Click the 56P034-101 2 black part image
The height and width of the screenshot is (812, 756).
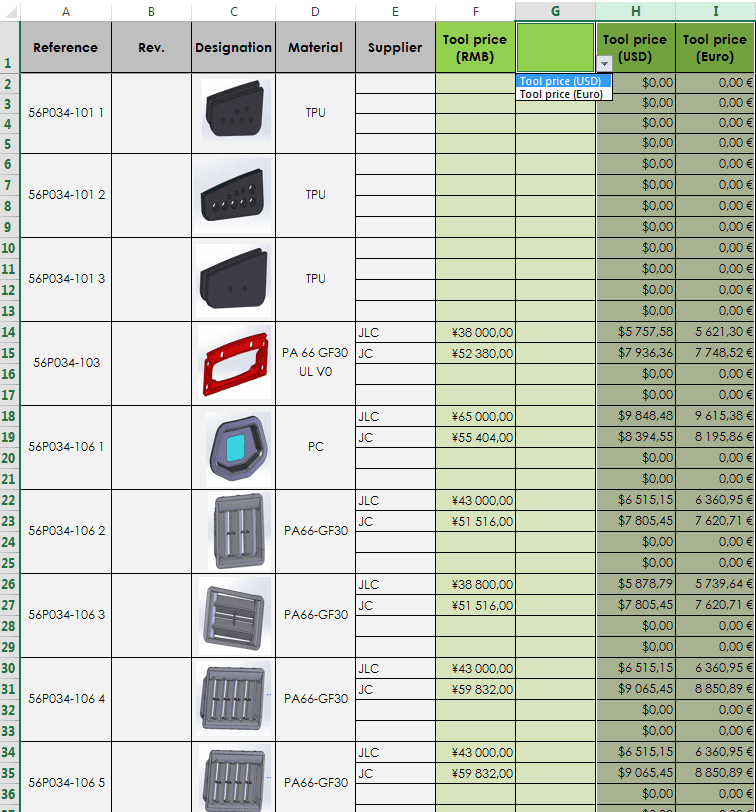point(233,194)
